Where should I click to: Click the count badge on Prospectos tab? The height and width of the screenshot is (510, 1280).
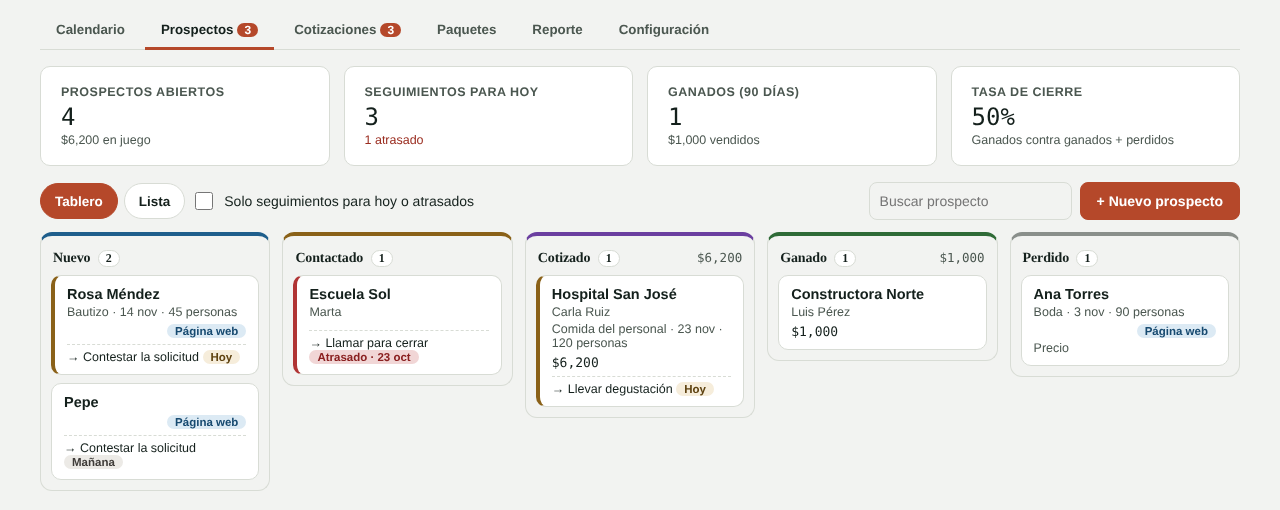(247, 30)
